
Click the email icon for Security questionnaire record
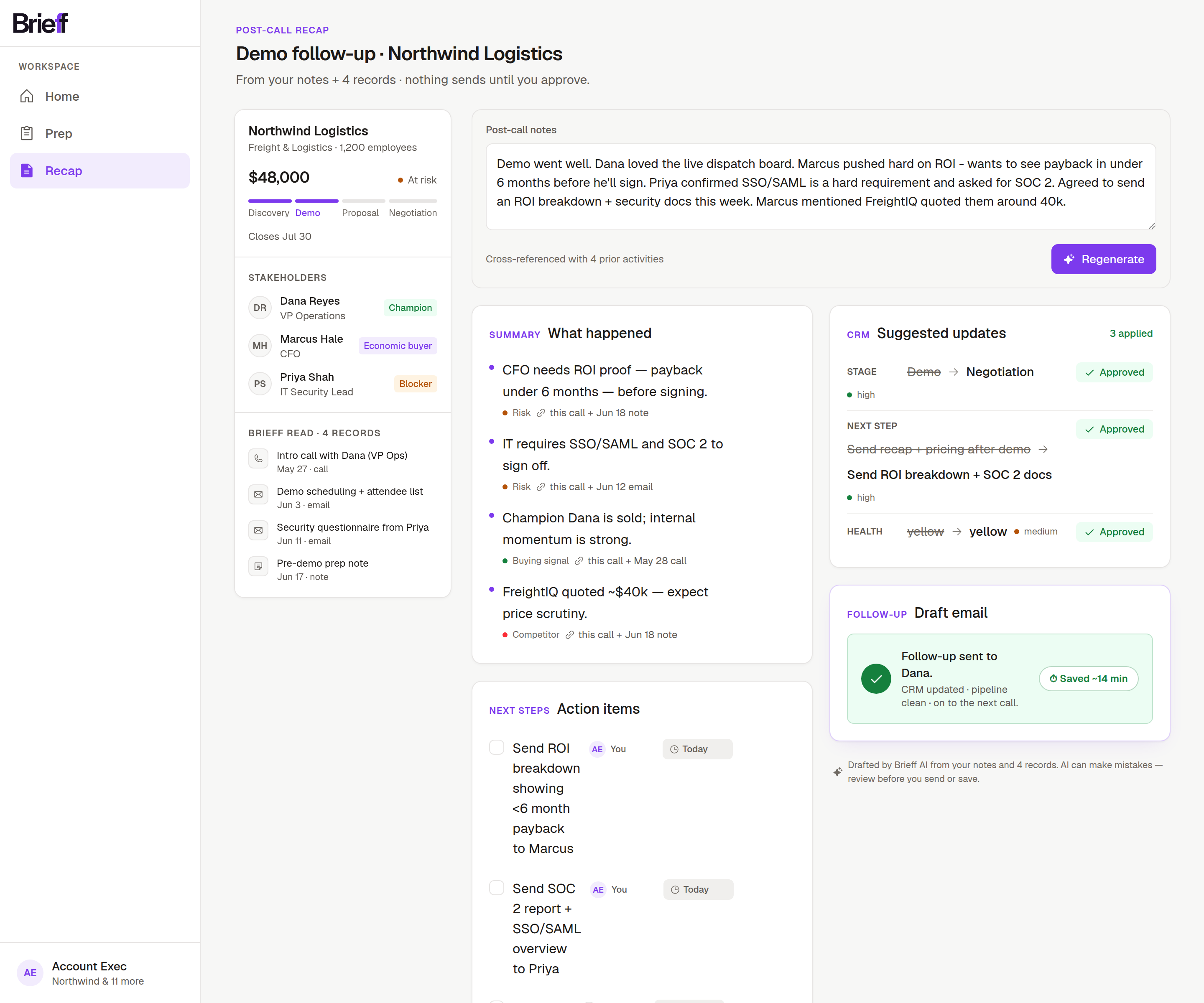pos(258,531)
